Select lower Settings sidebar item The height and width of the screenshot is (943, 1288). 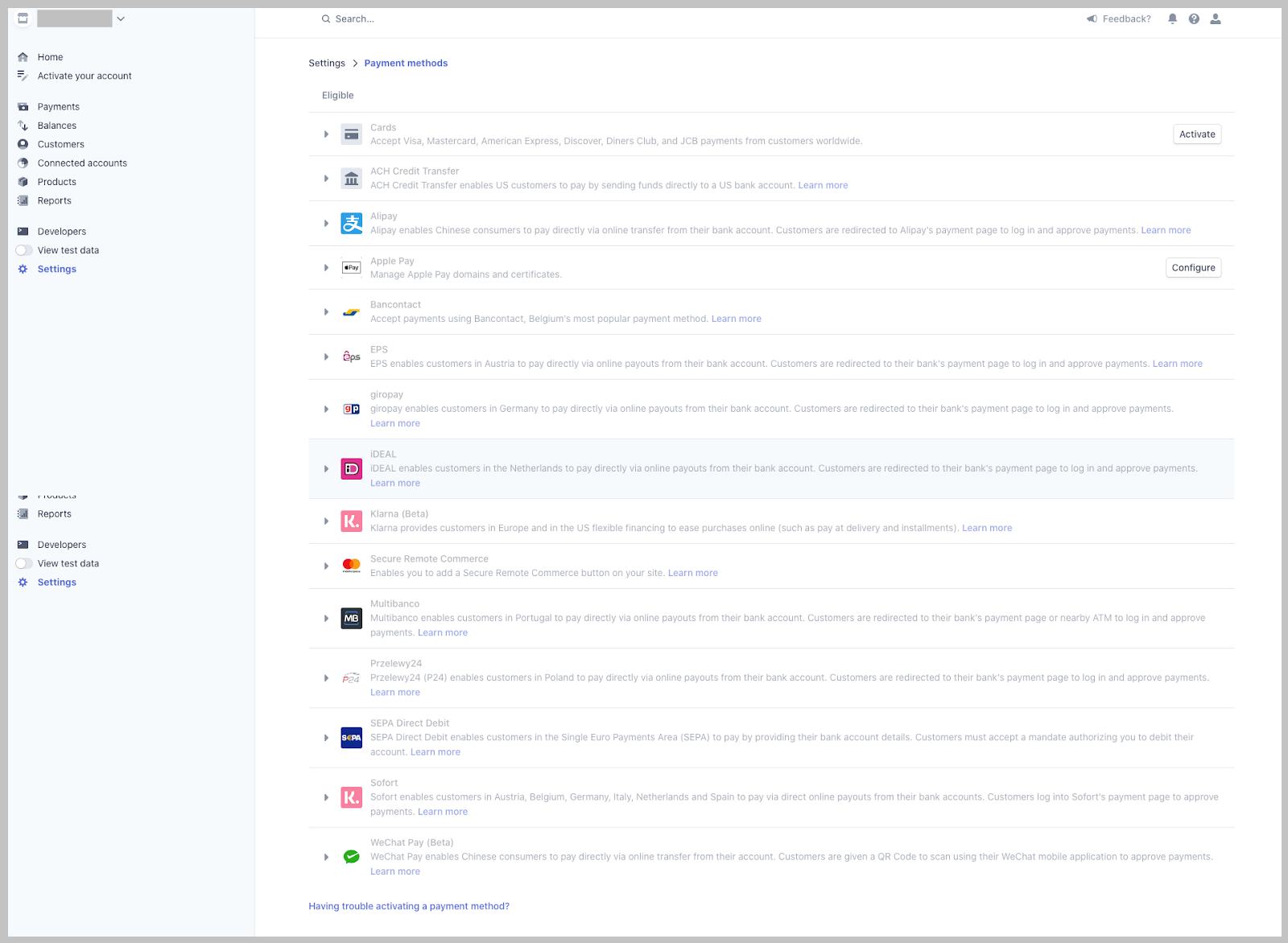[x=57, y=583]
